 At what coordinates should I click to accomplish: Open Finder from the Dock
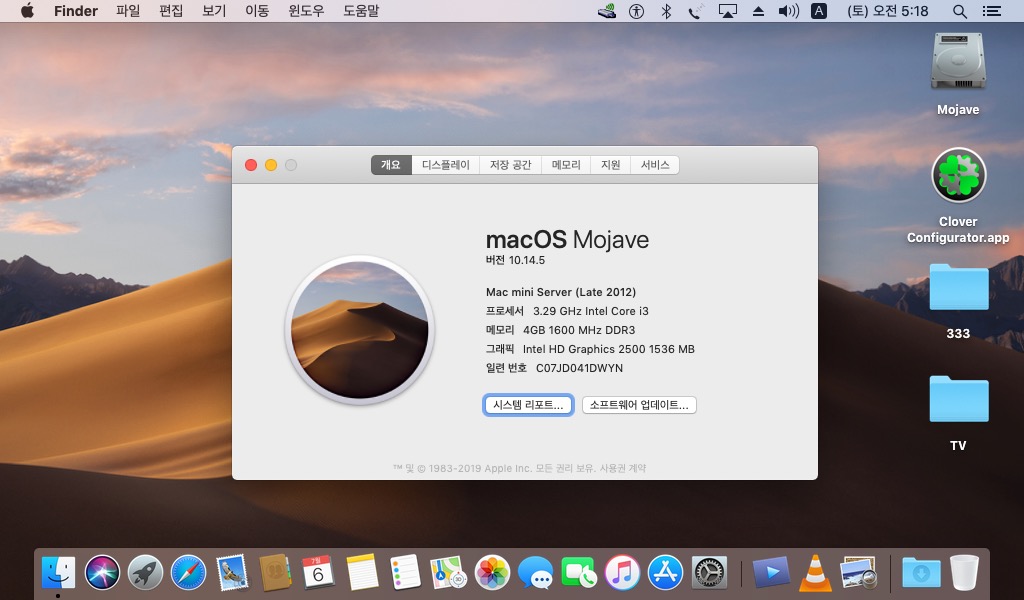tap(59, 573)
